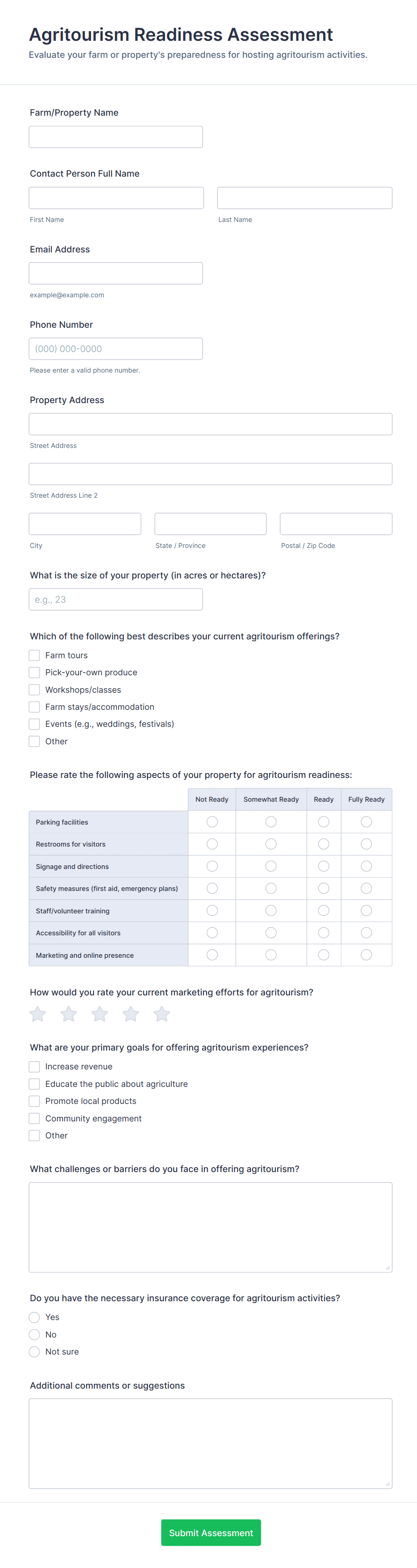Image resolution: width=417 pixels, height=1568 pixels.
Task: Mark Staff/volunteer training as Ready
Action: [324, 911]
